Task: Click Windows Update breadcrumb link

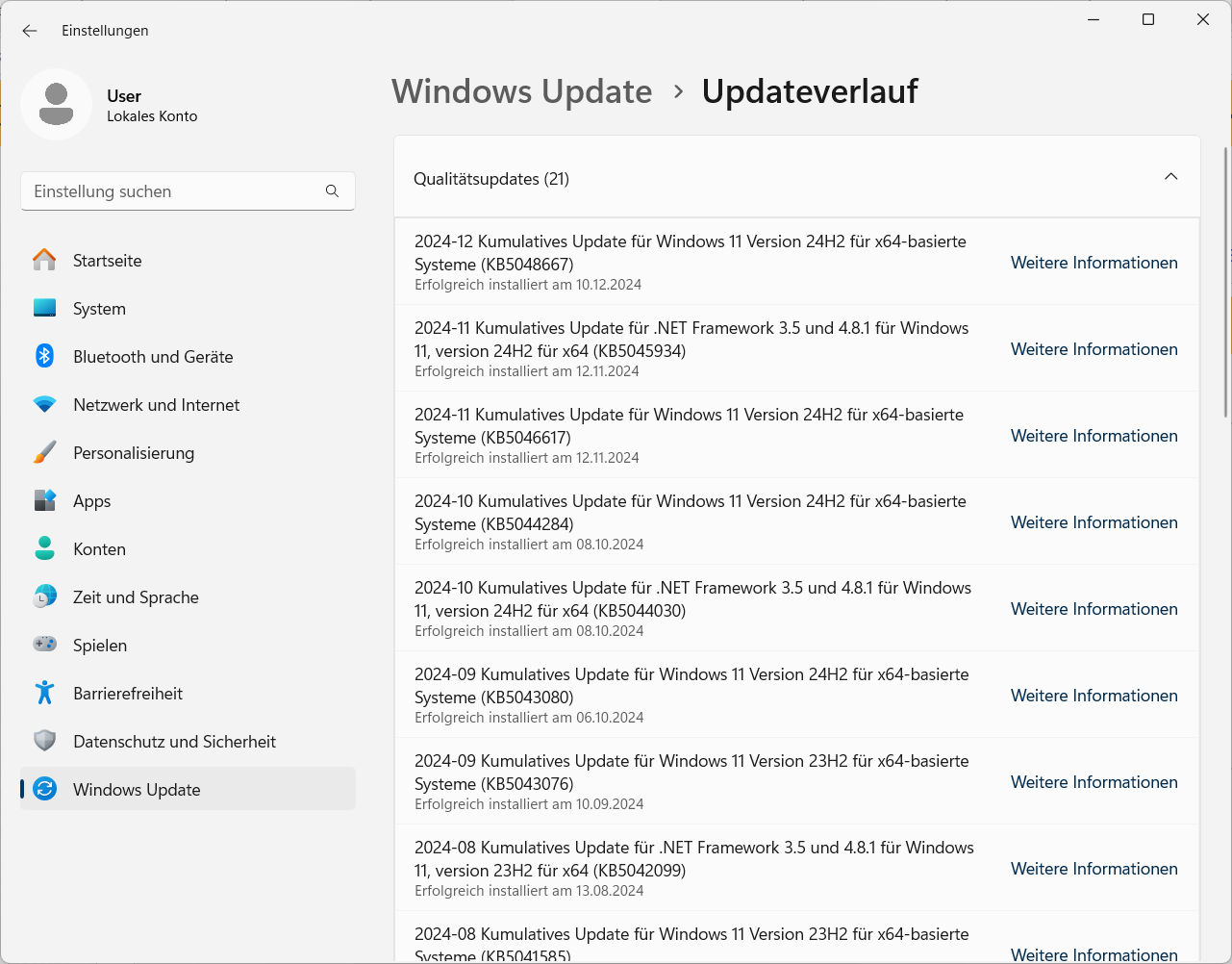Action: point(522,91)
